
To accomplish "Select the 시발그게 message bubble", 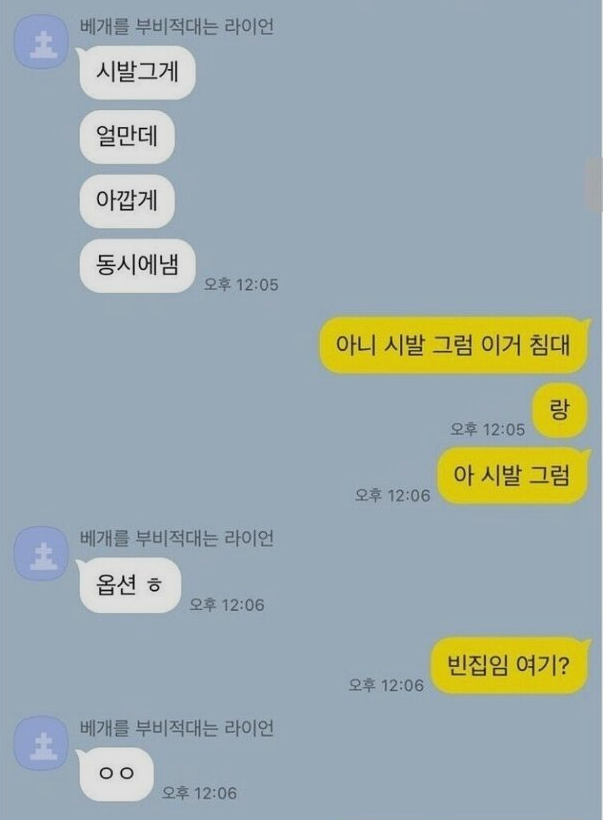I will (137, 72).
